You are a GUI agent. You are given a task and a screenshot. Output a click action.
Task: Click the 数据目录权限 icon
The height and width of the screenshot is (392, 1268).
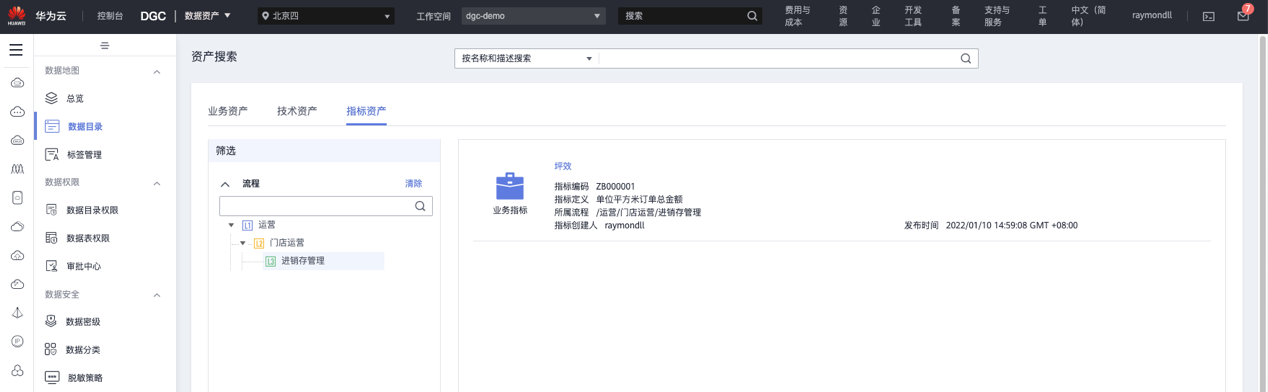(x=52, y=210)
